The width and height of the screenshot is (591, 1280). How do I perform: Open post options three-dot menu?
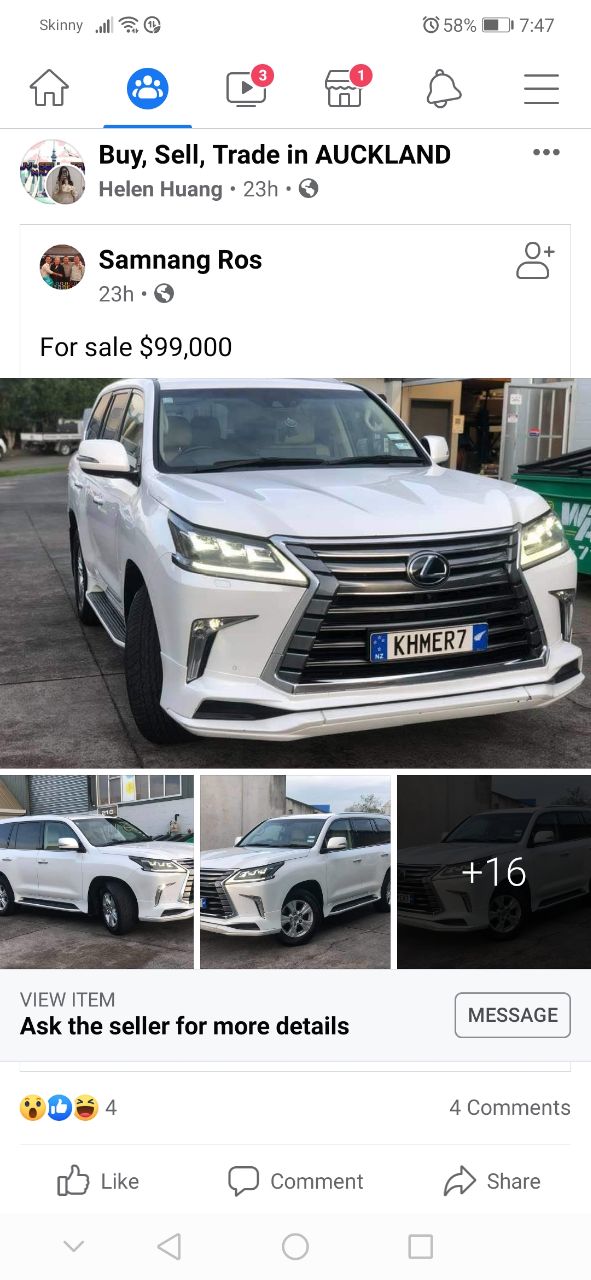click(546, 152)
